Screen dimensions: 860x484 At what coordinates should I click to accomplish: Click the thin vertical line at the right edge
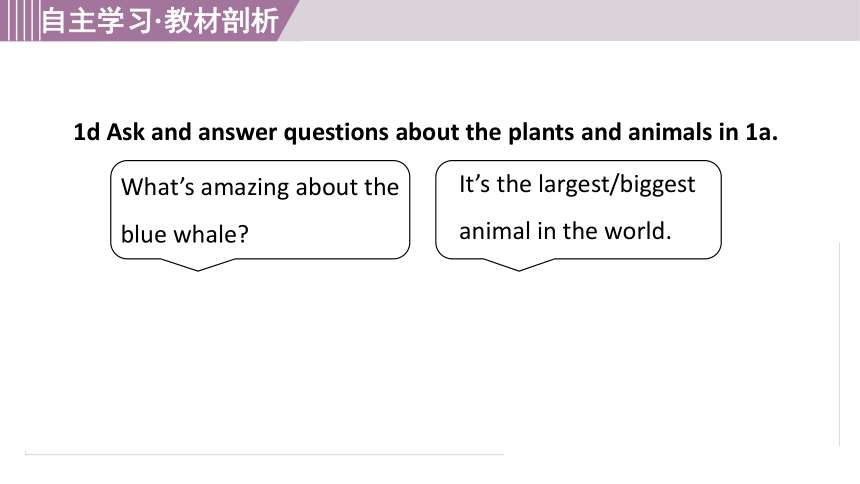click(x=840, y=344)
